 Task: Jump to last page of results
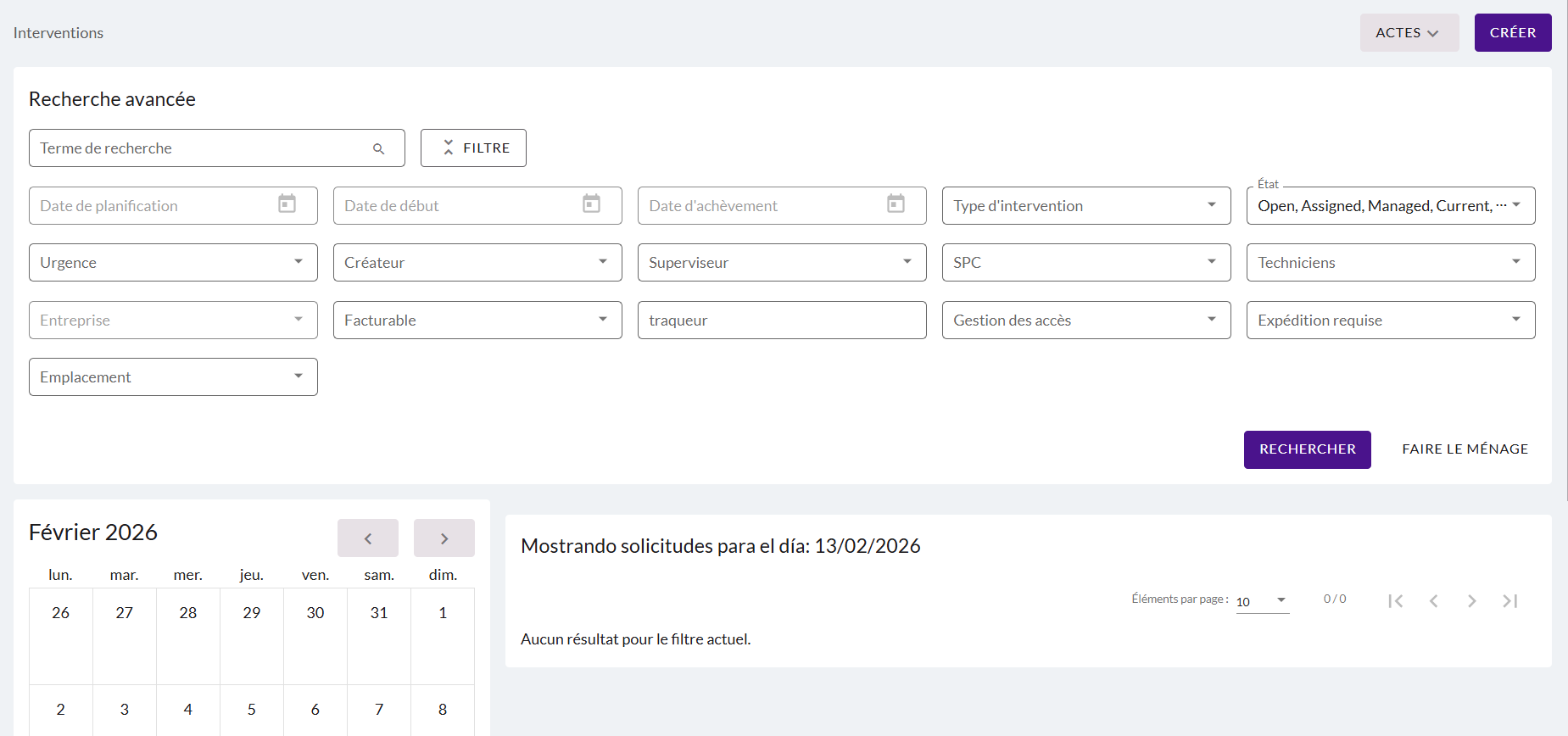tap(1509, 600)
